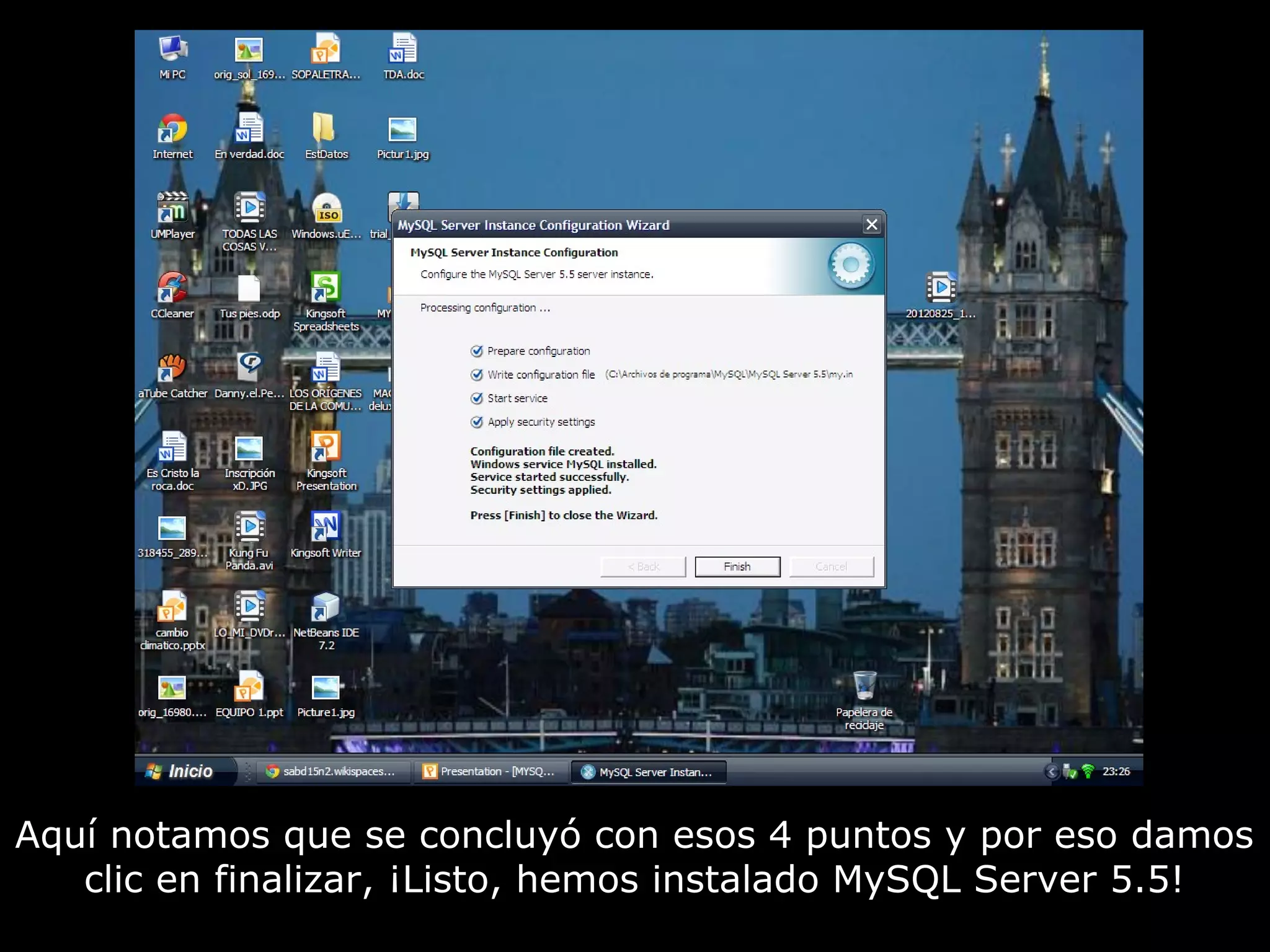
Task: Click the 'Start service' step text
Action: [x=517, y=398]
